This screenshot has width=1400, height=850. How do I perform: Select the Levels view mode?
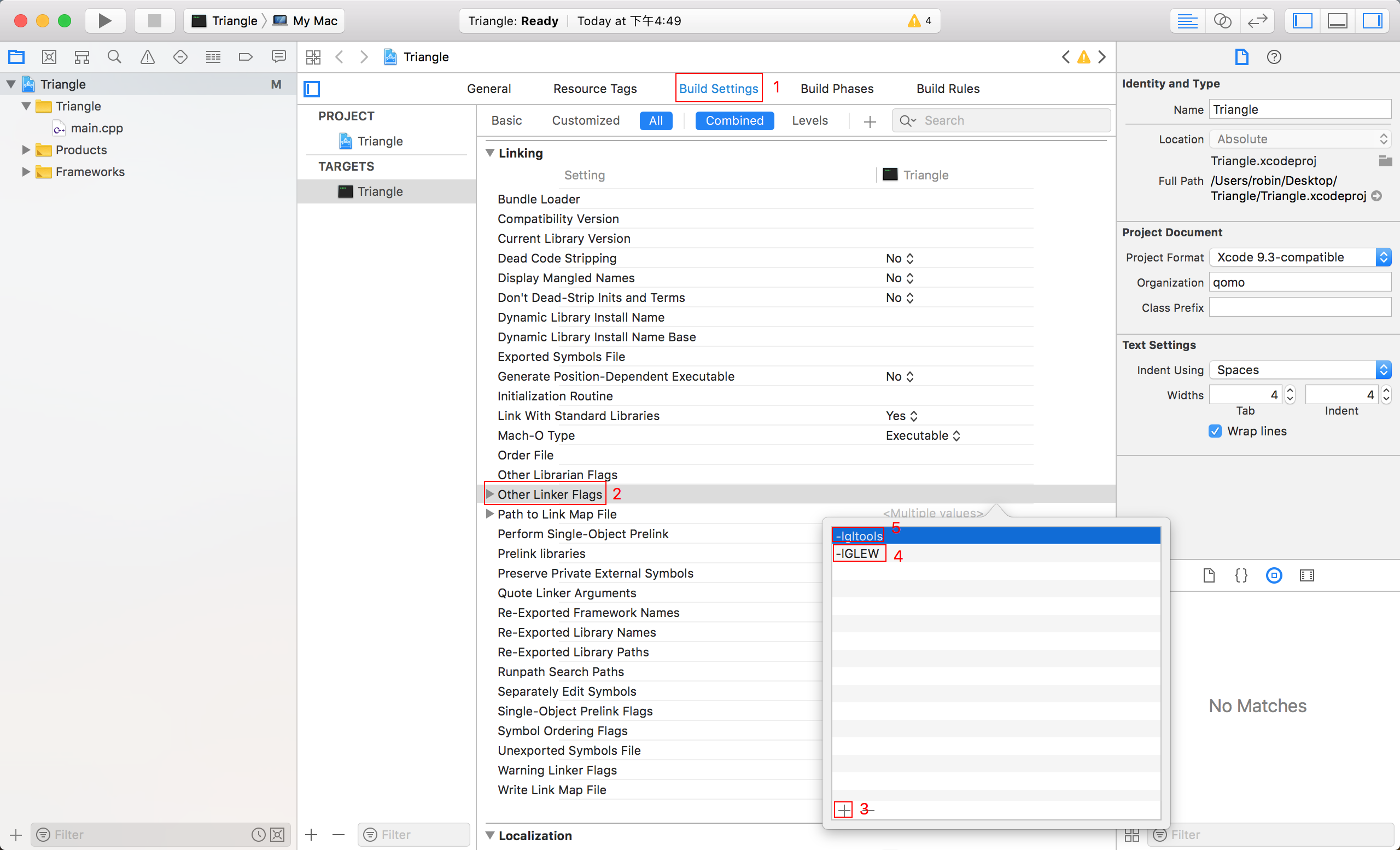(x=810, y=120)
